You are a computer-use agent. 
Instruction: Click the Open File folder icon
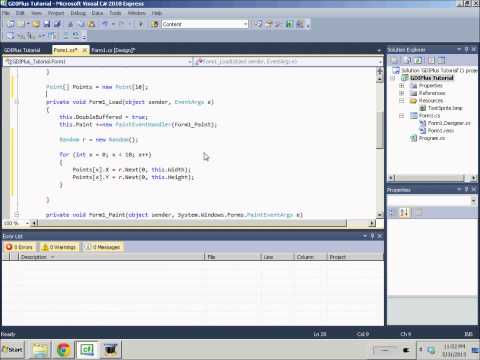coord(36,24)
